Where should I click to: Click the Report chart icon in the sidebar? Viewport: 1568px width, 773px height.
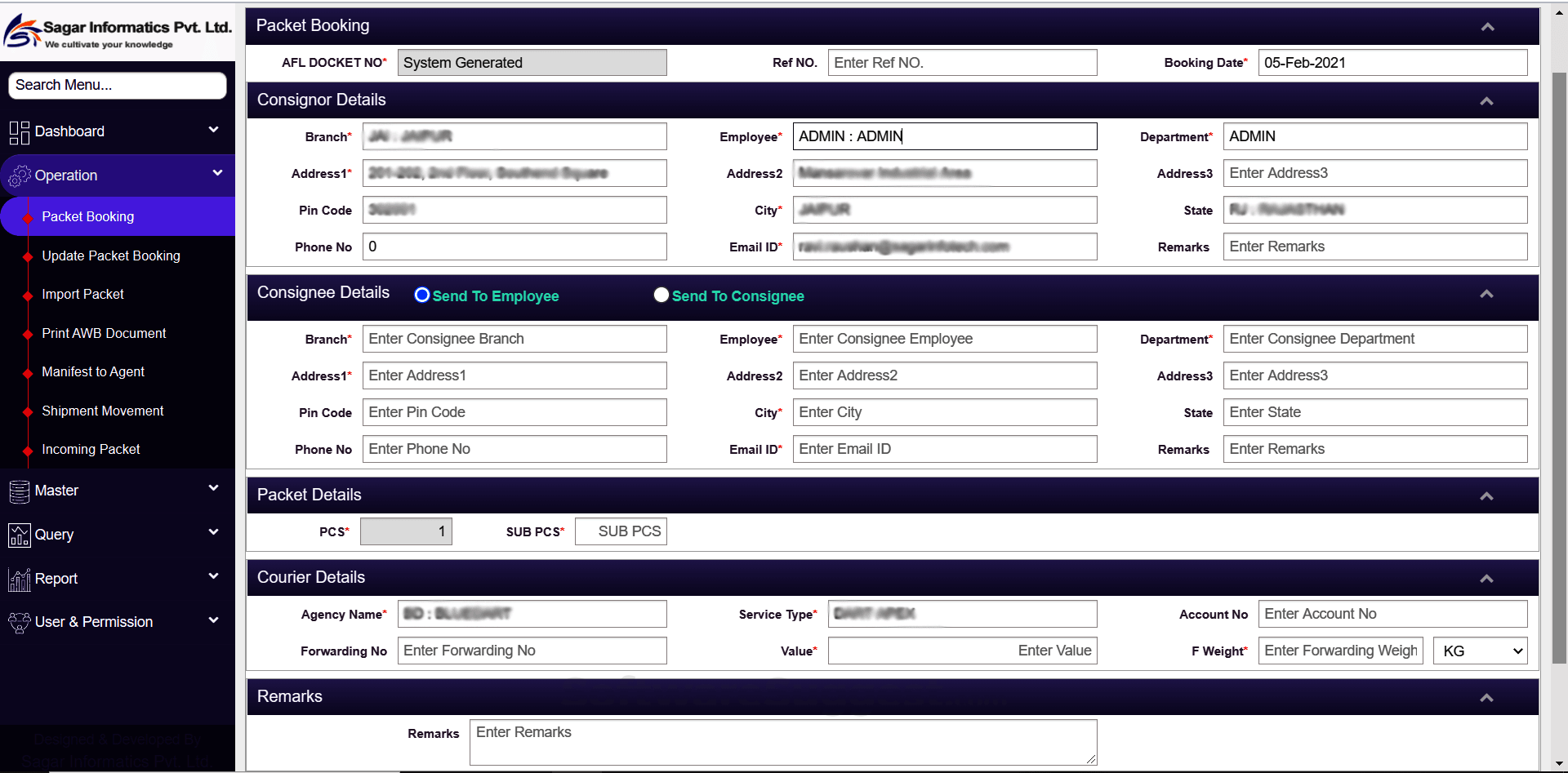coord(18,579)
